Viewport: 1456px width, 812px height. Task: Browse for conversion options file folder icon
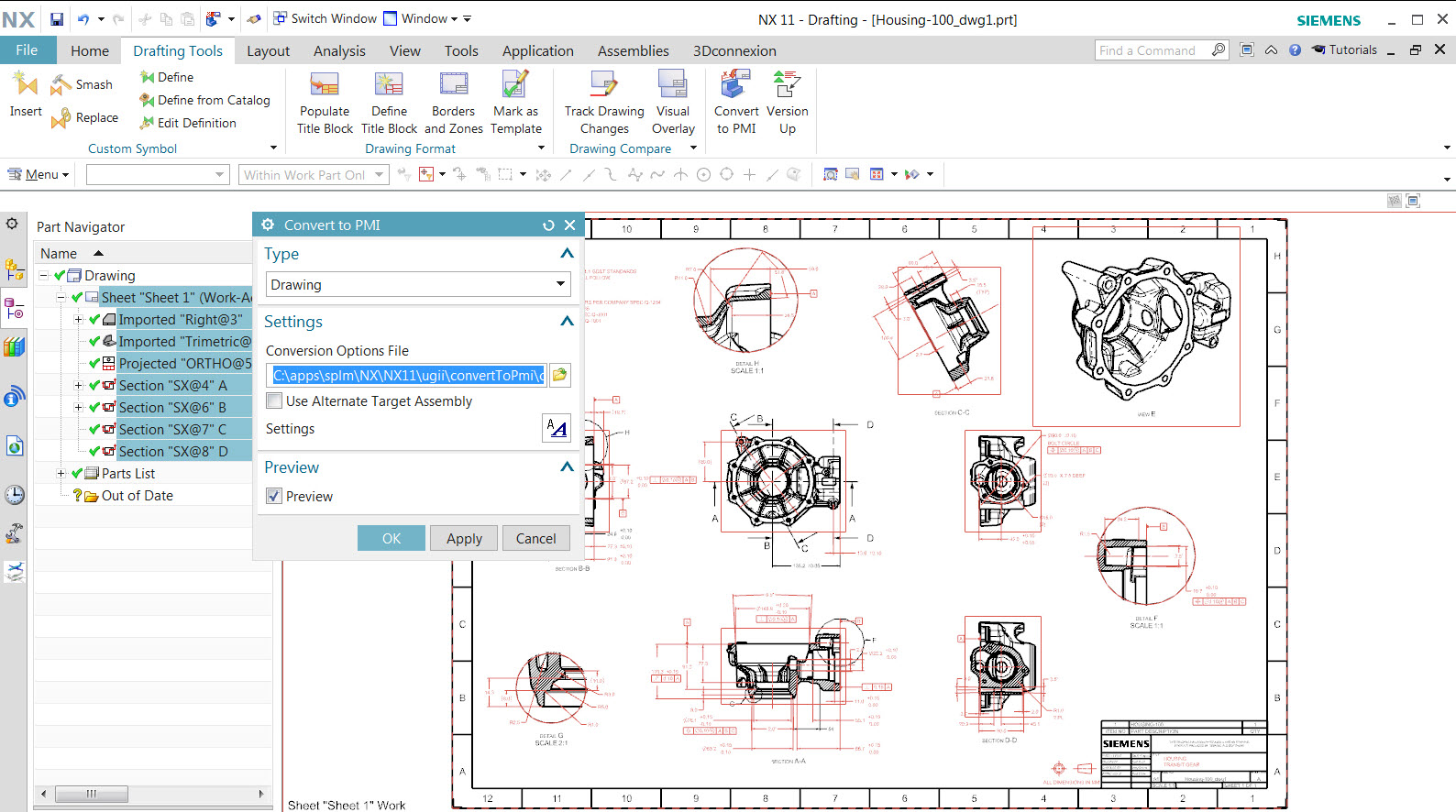(x=559, y=375)
